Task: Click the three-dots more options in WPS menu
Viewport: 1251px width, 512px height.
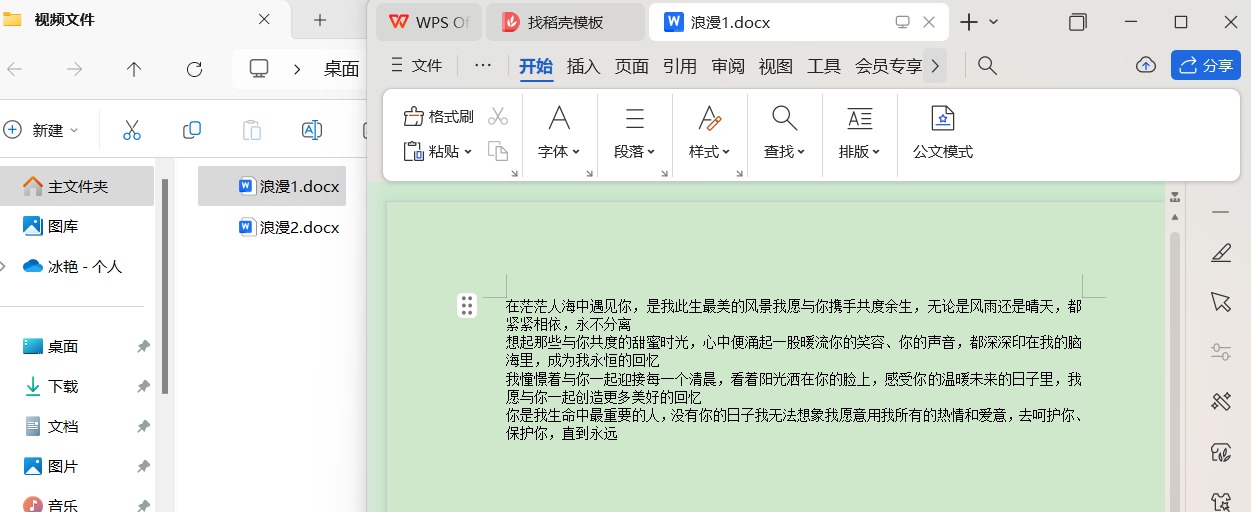Action: 483,66
